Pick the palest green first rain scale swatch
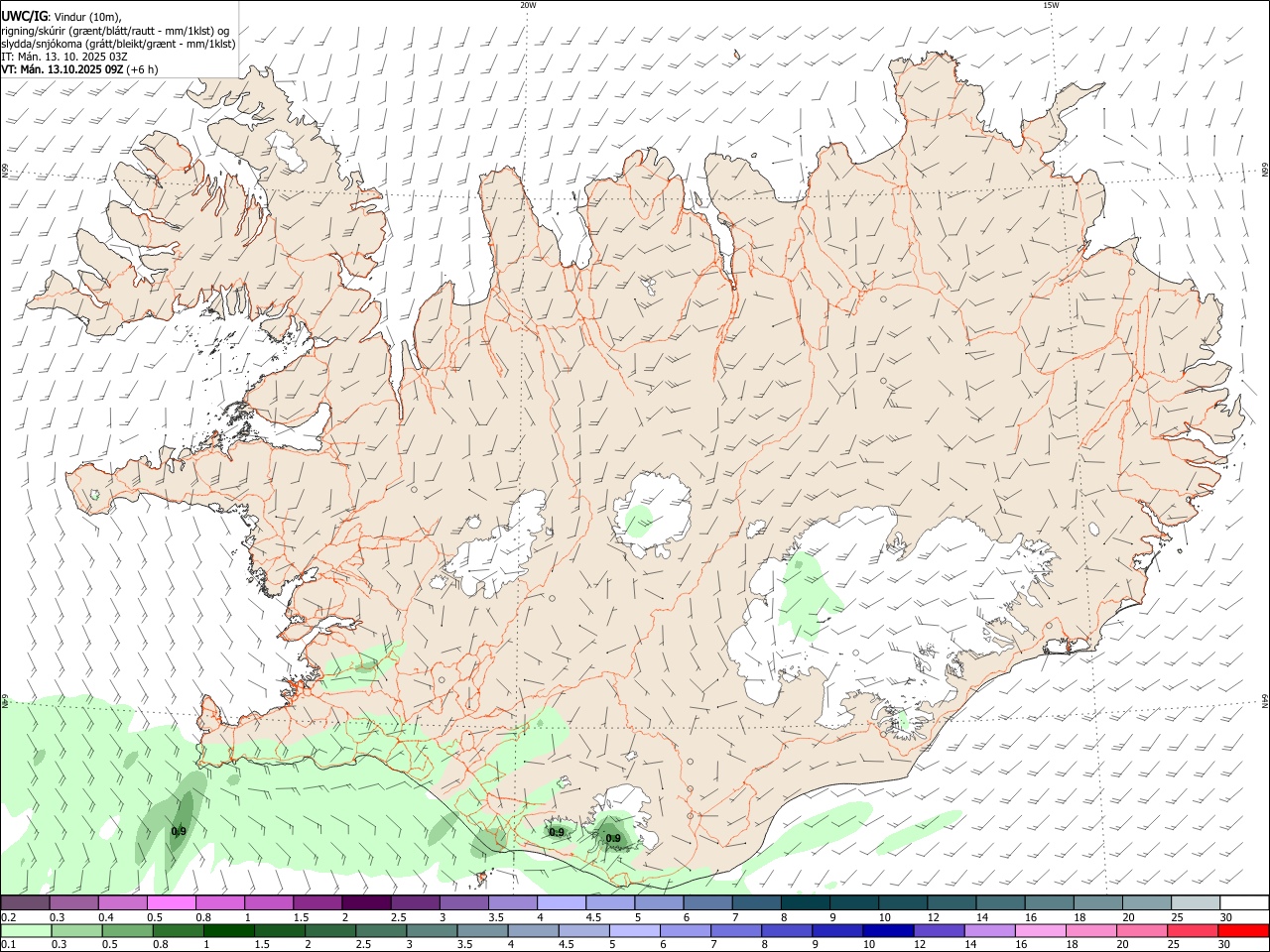Image resolution: width=1270 pixels, height=952 pixels. point(26,931)
